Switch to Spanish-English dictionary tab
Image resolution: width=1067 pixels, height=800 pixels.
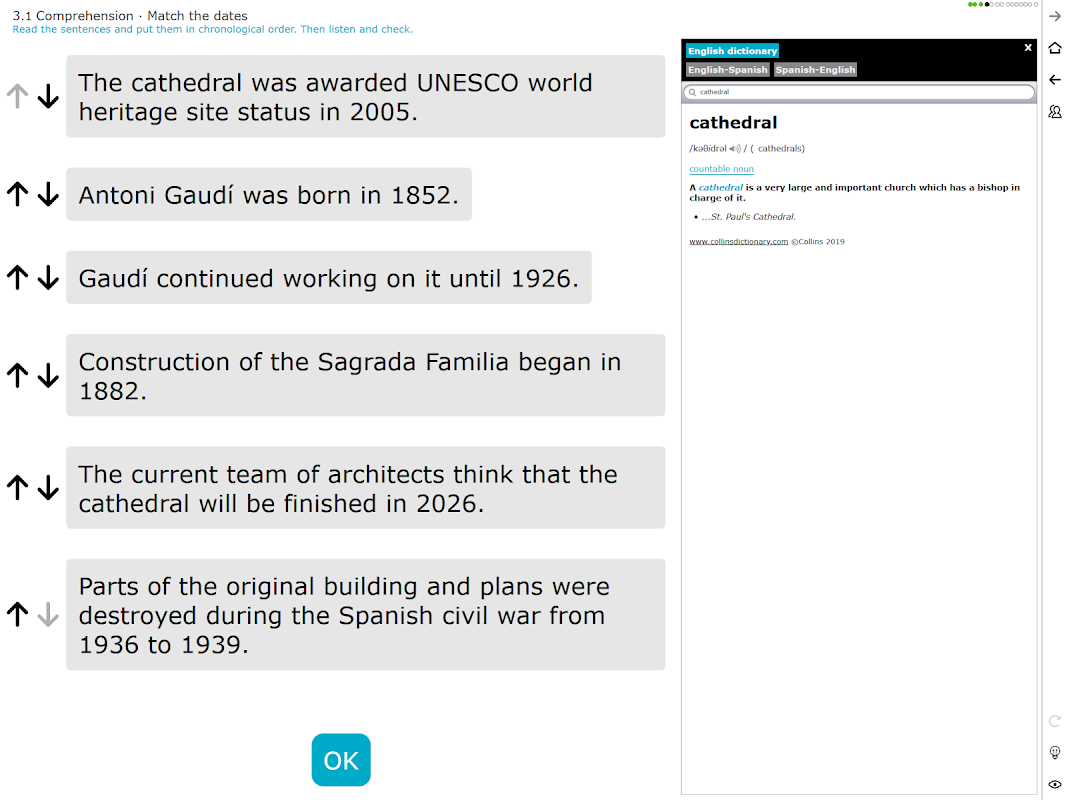[815, 69]
